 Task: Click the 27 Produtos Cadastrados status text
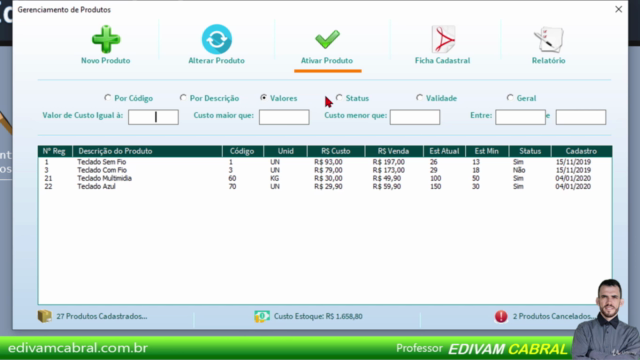(102, 316)
